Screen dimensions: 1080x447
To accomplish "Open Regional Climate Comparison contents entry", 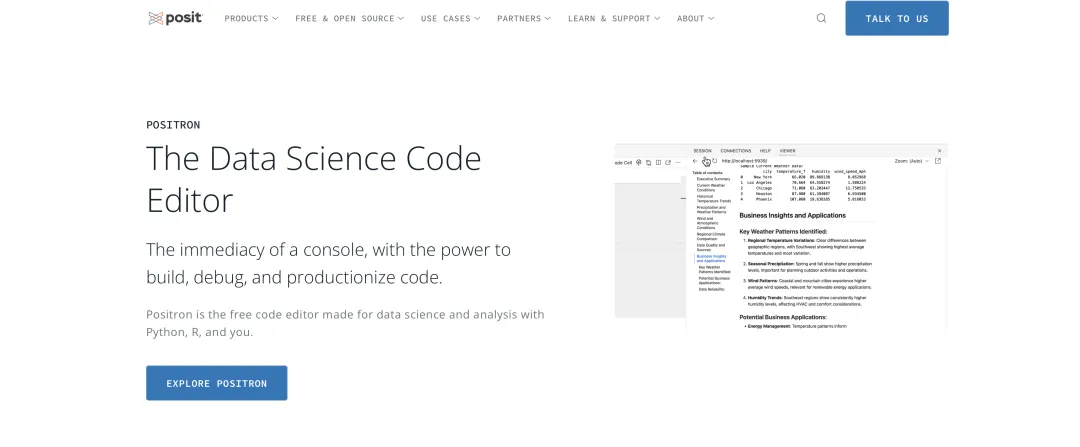I will 711,236.
